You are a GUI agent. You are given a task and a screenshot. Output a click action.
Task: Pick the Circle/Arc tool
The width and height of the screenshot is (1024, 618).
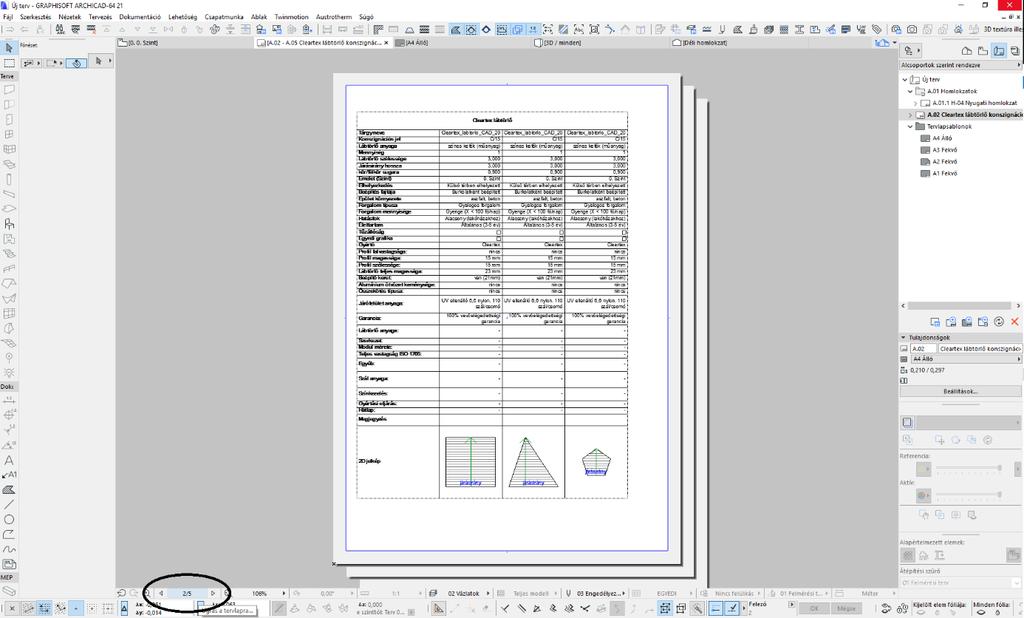tap(9, 519)
